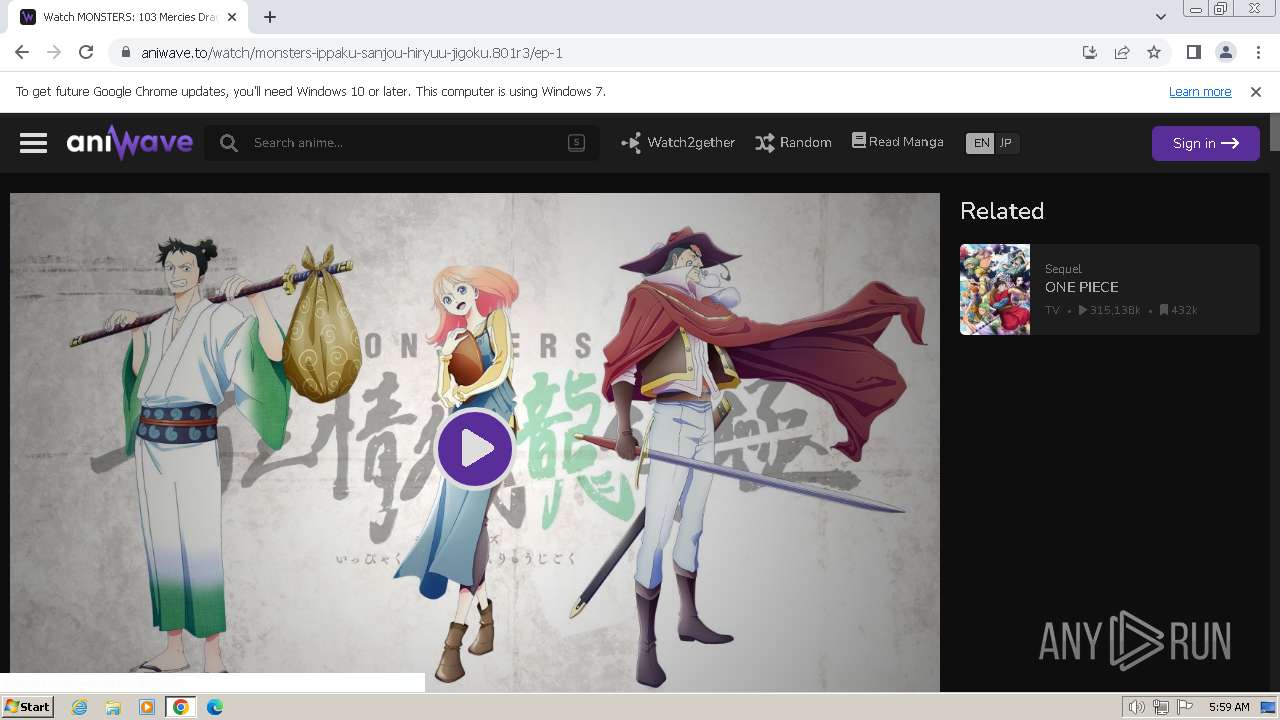
Task: Go back in Chrome
Action: (22, 52)
